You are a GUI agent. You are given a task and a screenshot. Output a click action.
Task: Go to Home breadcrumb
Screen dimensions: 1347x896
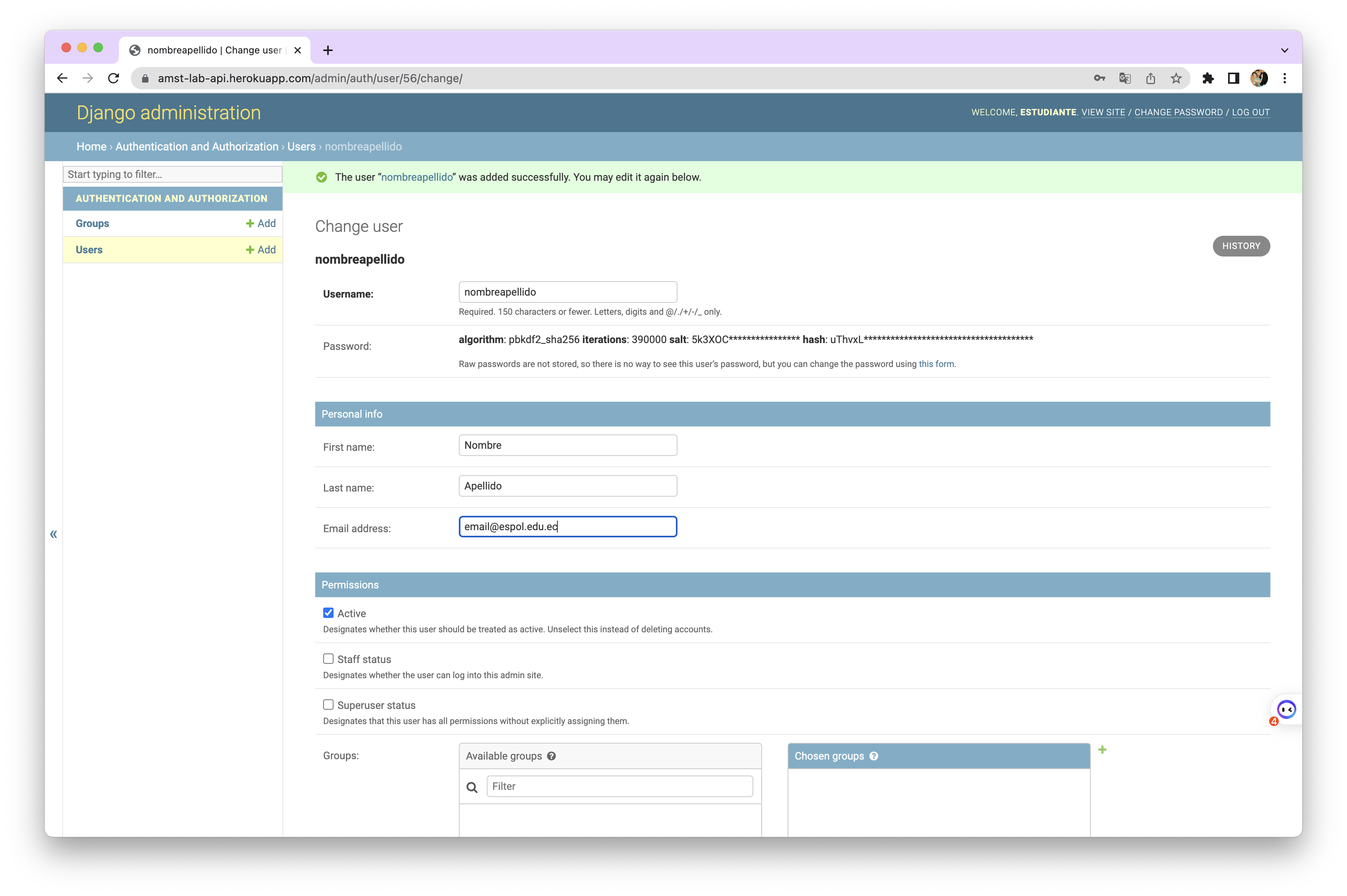tap(91, 147)
